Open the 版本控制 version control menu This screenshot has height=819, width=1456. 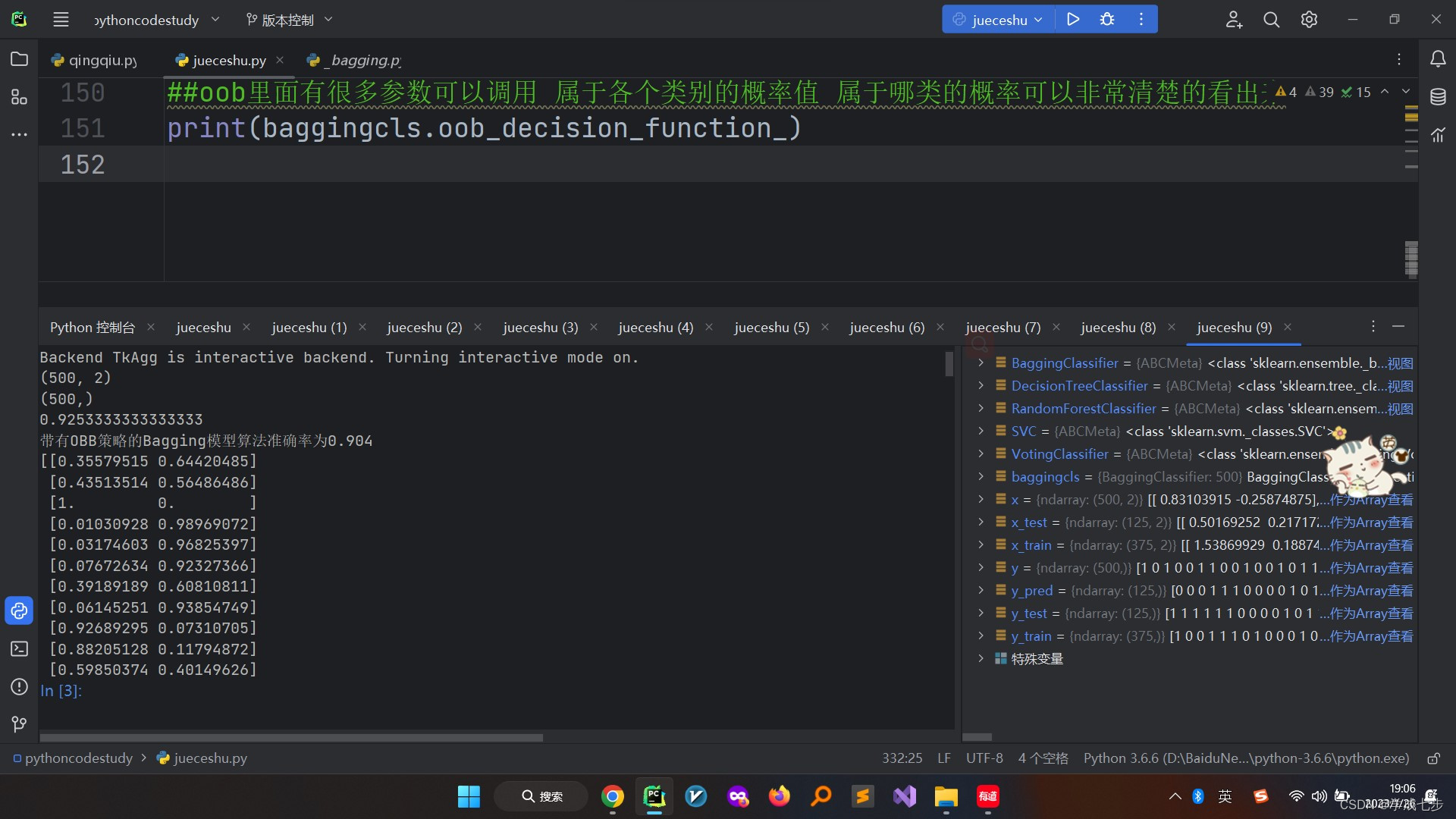(289, 20)
